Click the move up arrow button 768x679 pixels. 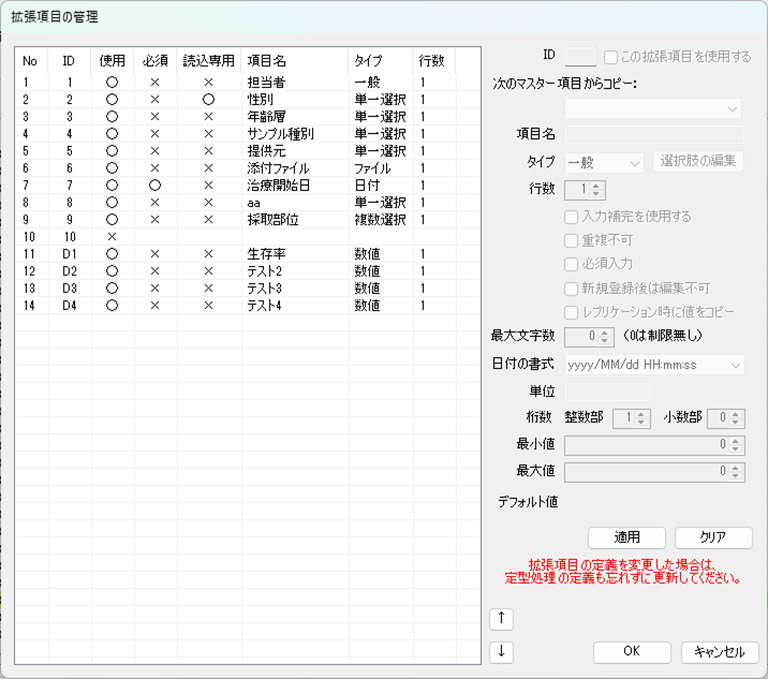(x=501, y=619)
